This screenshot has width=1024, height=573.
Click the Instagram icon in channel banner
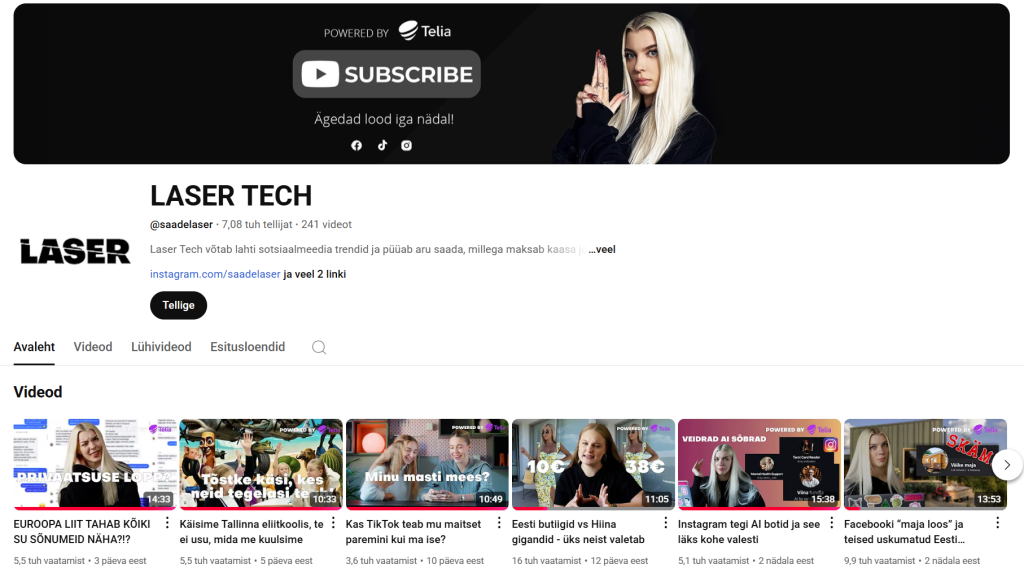coord(407,146)
